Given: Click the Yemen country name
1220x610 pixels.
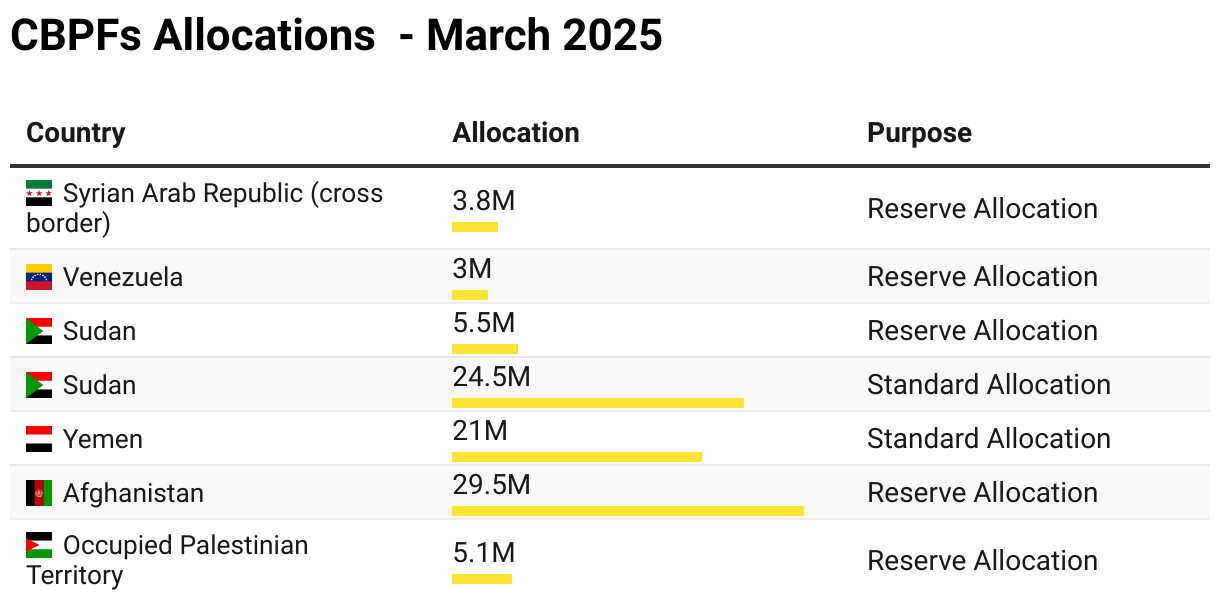Looking at the screenshot, I should pos(103,439).
